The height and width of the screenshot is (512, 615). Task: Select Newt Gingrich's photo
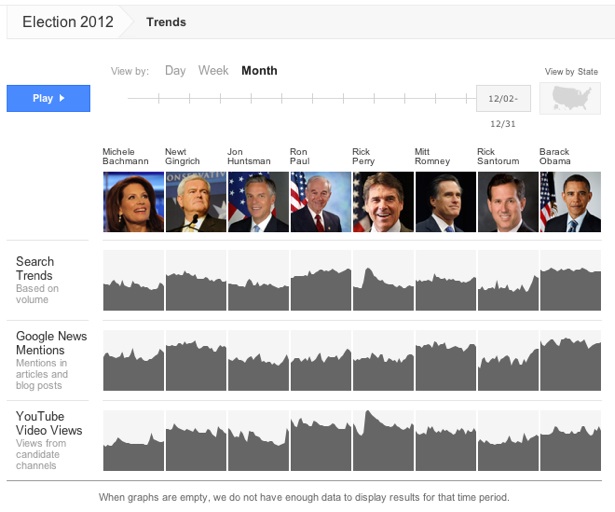[x=195, y=202]
